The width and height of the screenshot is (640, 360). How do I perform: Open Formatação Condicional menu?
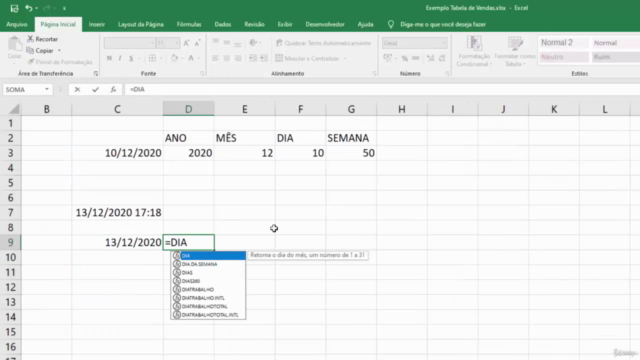[473, 51]
